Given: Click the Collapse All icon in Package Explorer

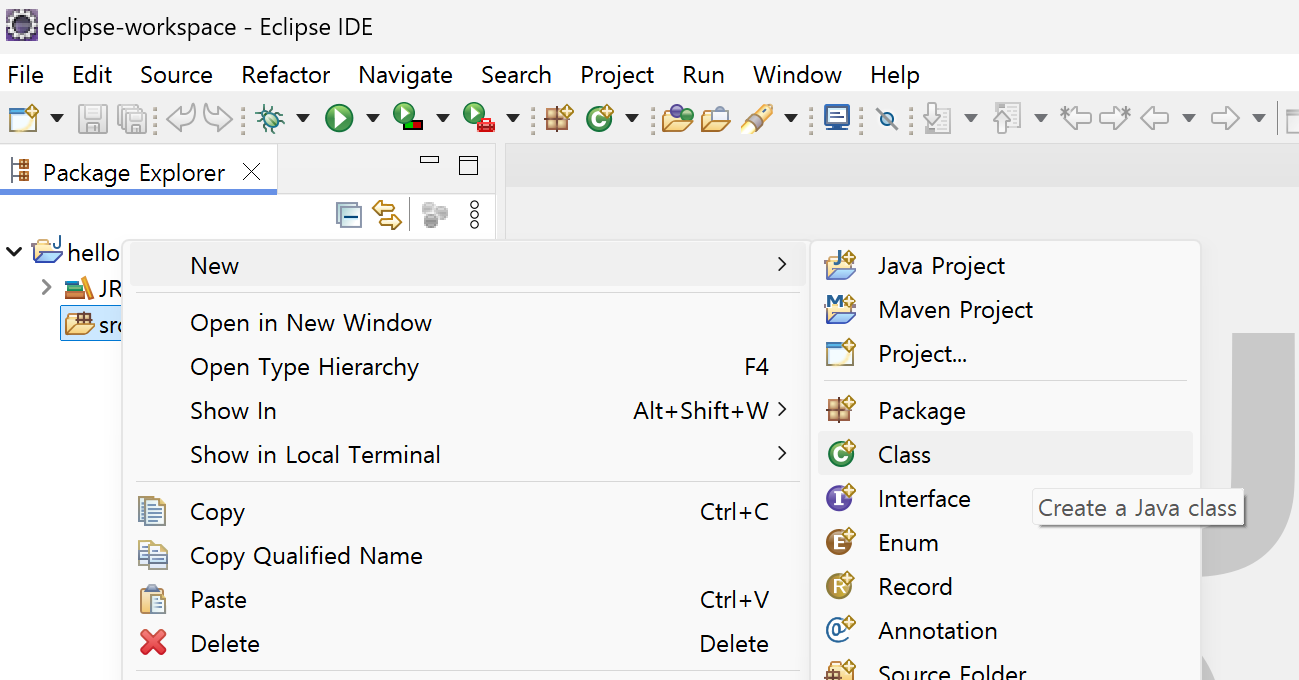Looking at the screenshot, I should (349, 214).
